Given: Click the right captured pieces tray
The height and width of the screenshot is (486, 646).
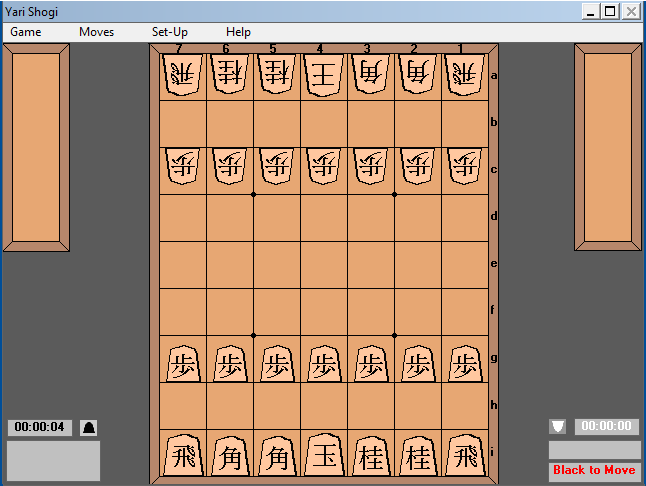Looking at the screenshot, I should [608, 149].
